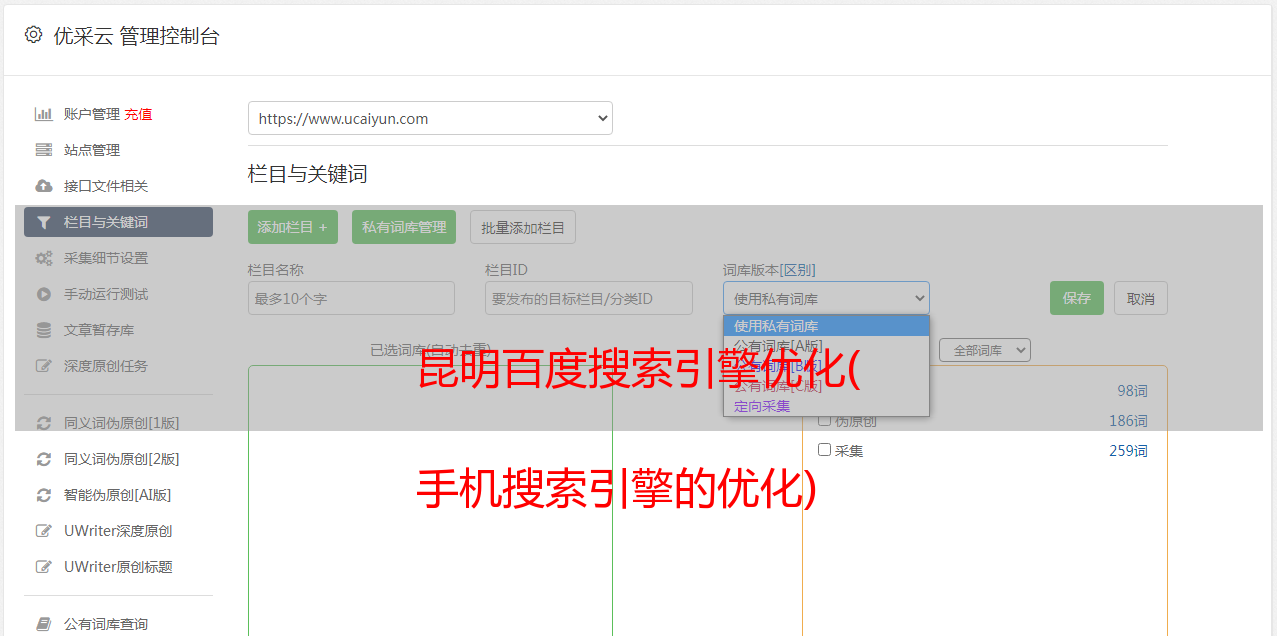Click the 私有词库管理 button
This screenshot has width=1277, height=636.
pyautogui.click(x=404, y=227)
